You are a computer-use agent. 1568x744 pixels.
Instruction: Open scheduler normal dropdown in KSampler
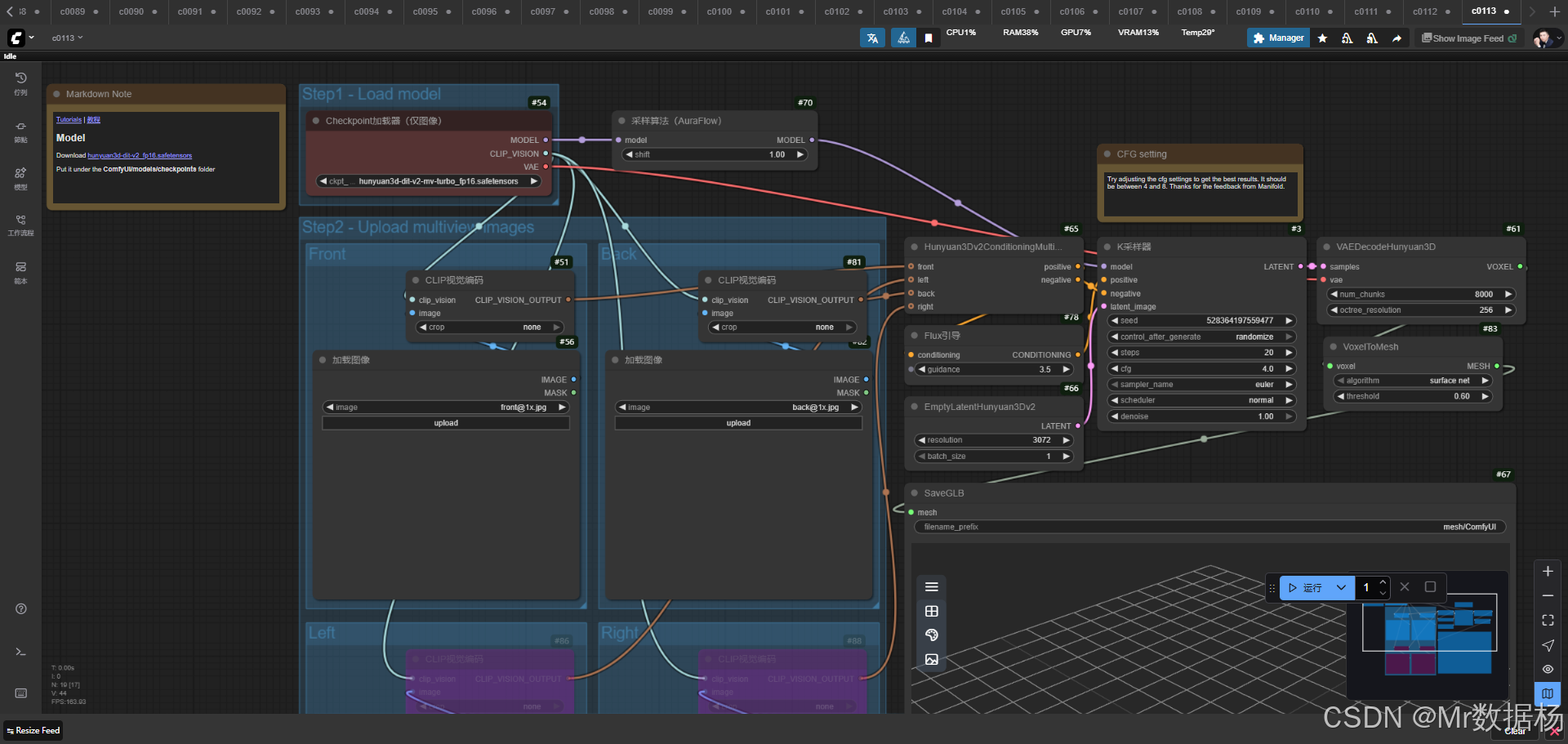point(1202,400)
